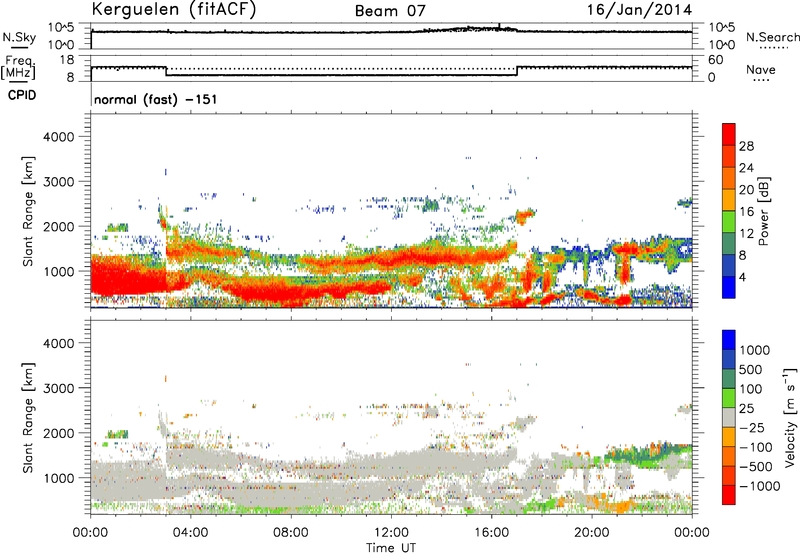Select the blue top segment of velocity colorbar

pyautogui.click(x=729, y=340)
